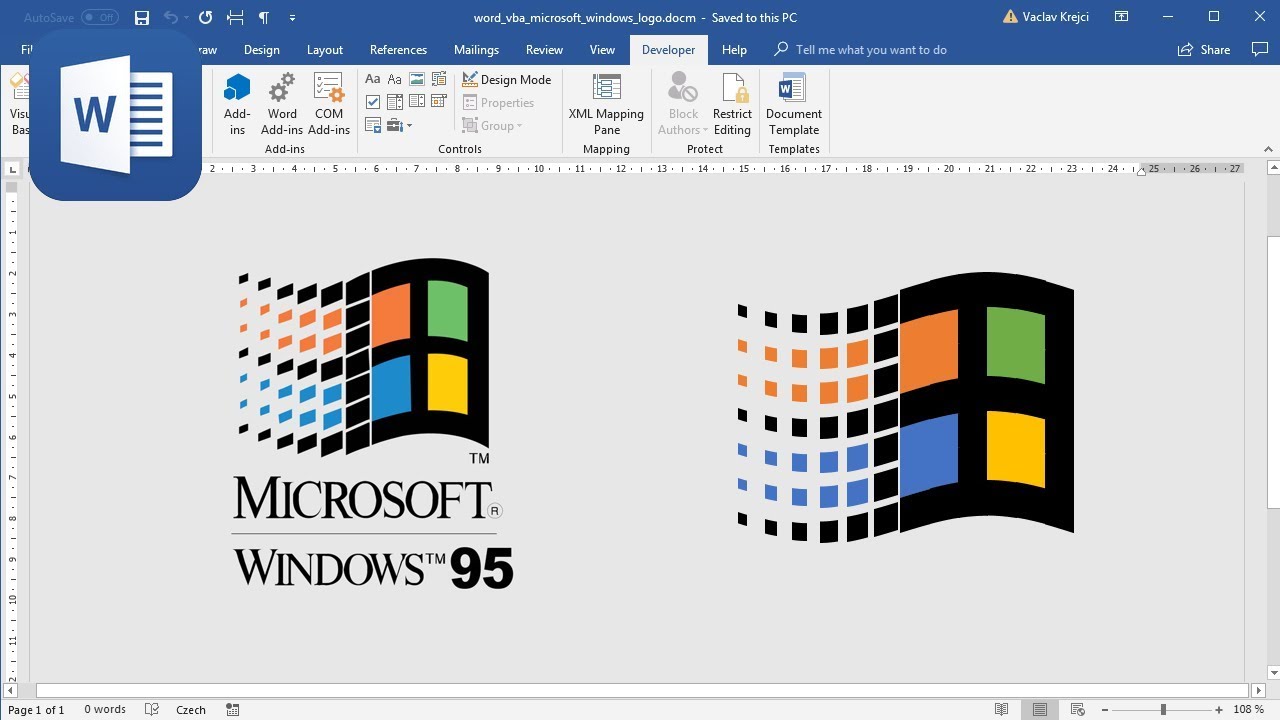
Task: Open COM Add-ins dialog
Action: coord(329,104)
